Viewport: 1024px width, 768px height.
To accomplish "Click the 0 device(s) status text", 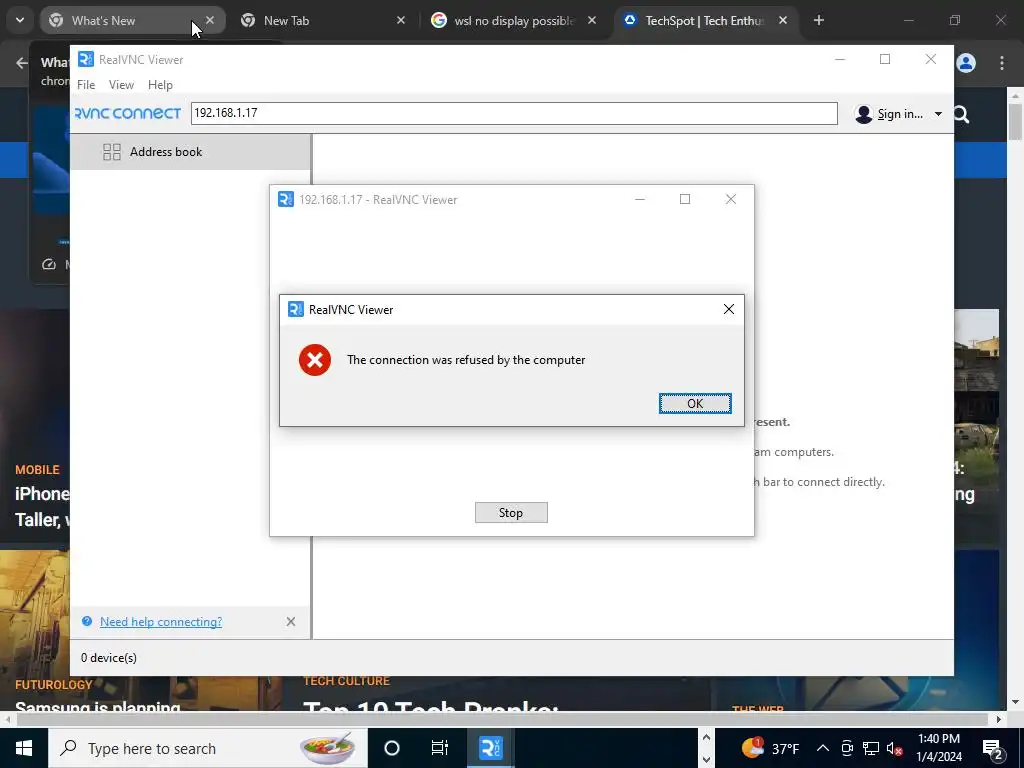I will (x=109, y=658).
